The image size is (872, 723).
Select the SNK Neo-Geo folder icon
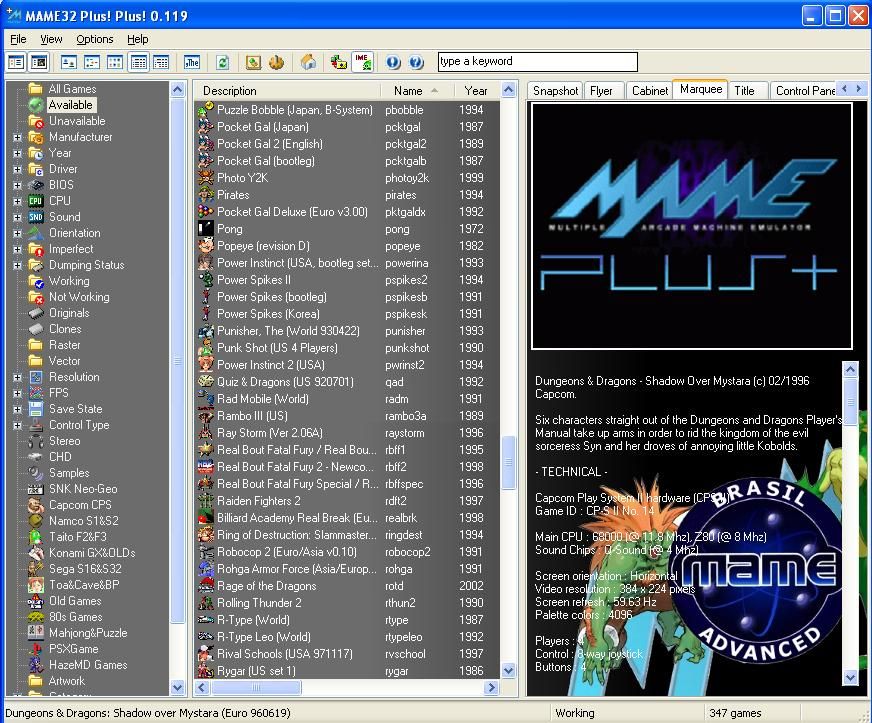[36, 489]
